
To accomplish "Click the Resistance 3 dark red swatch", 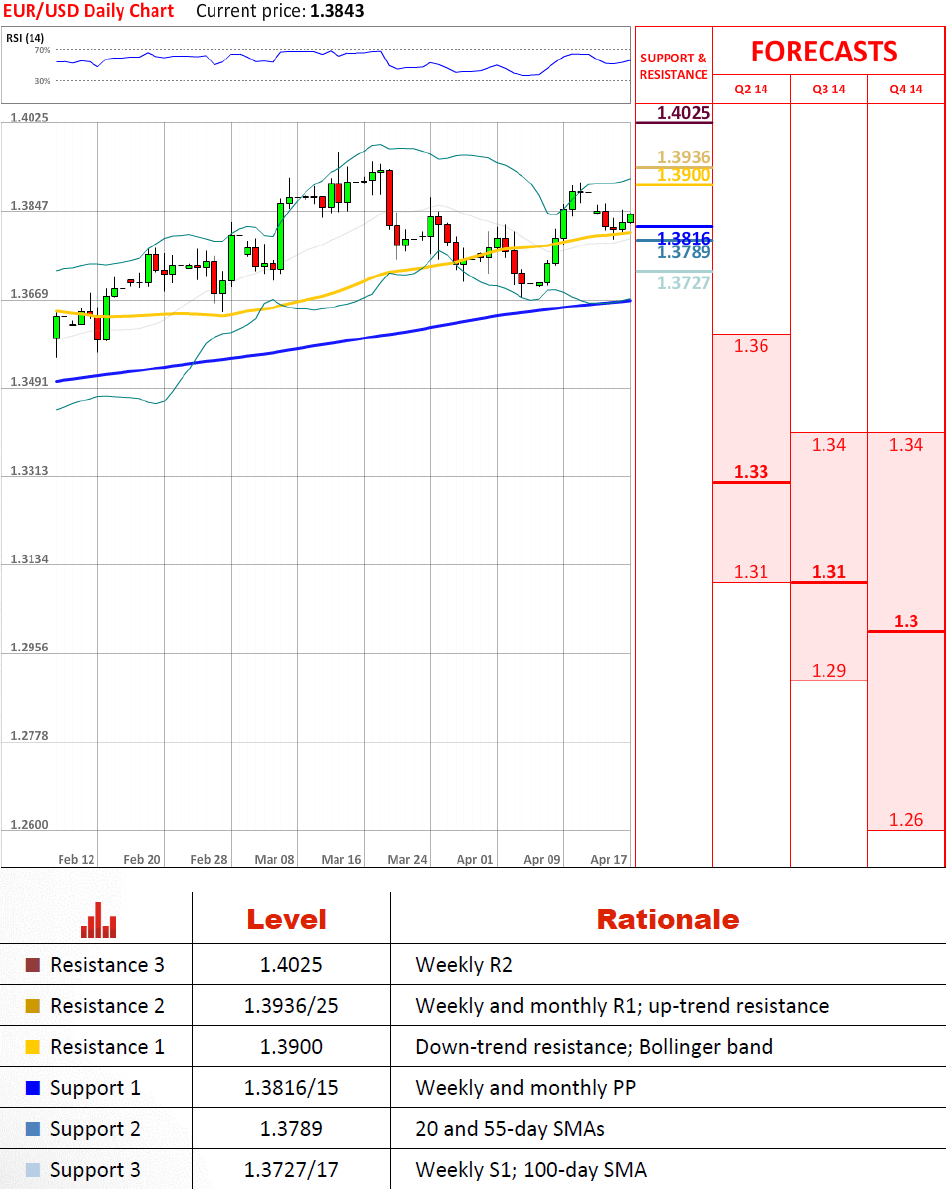I will (33, 965).
